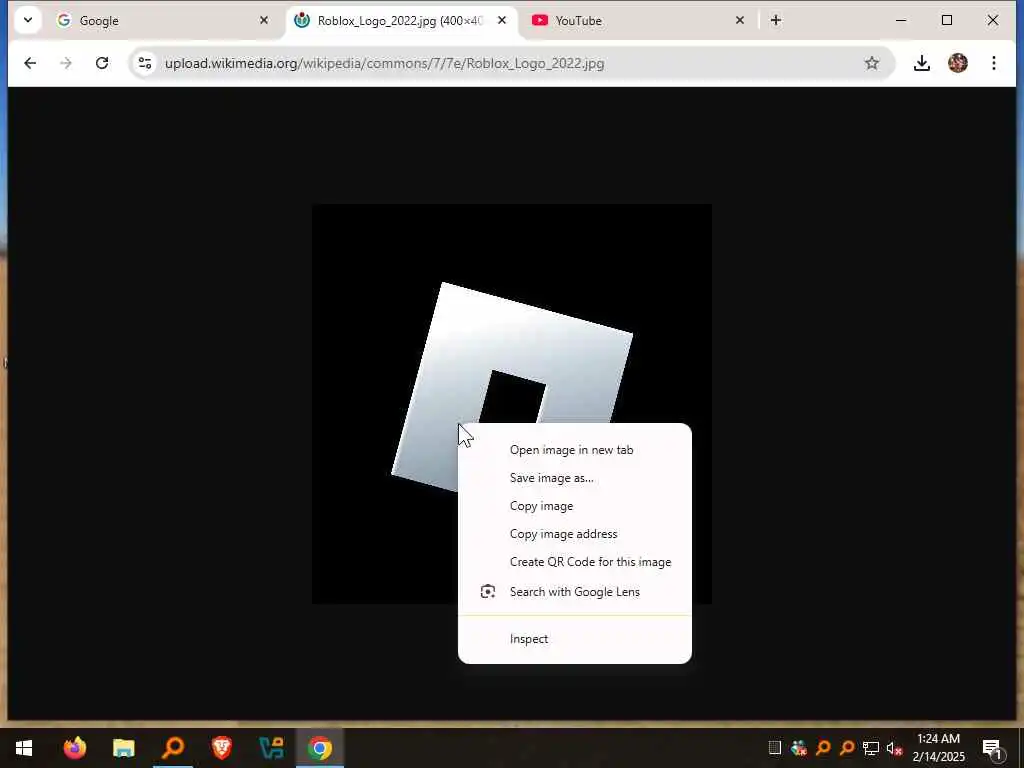Open the notification center icon
1024x768 pixels.
[x=993, y=749]
